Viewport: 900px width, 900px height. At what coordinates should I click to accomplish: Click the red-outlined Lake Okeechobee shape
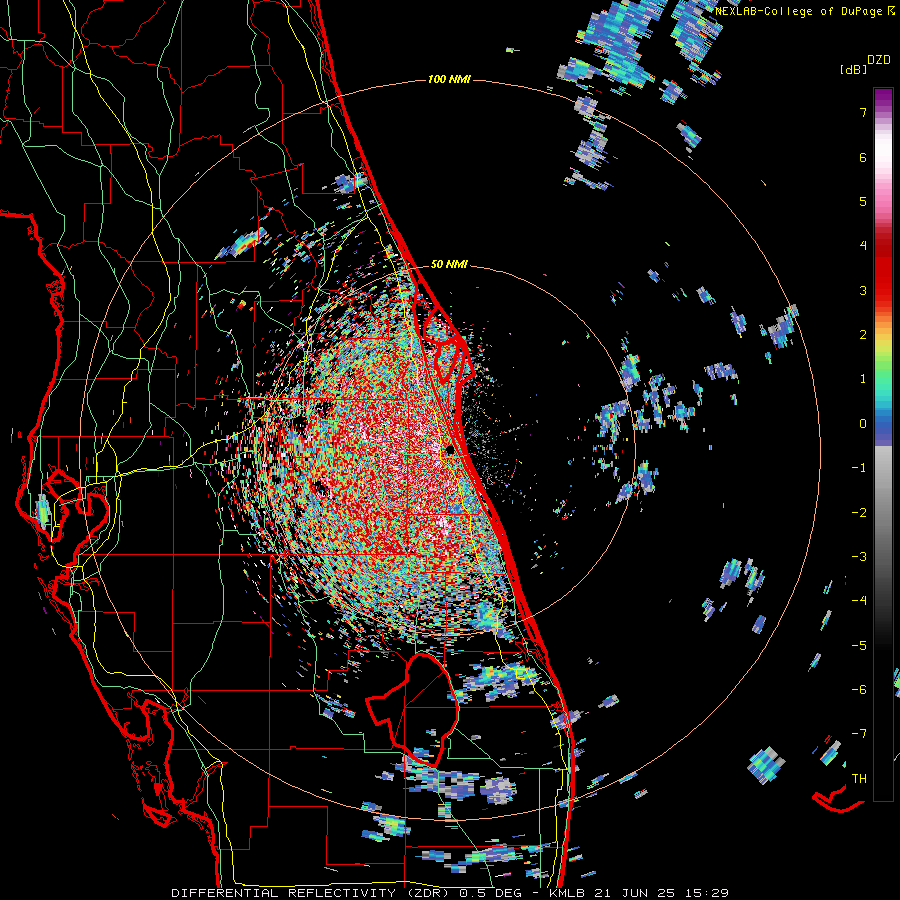413,709
